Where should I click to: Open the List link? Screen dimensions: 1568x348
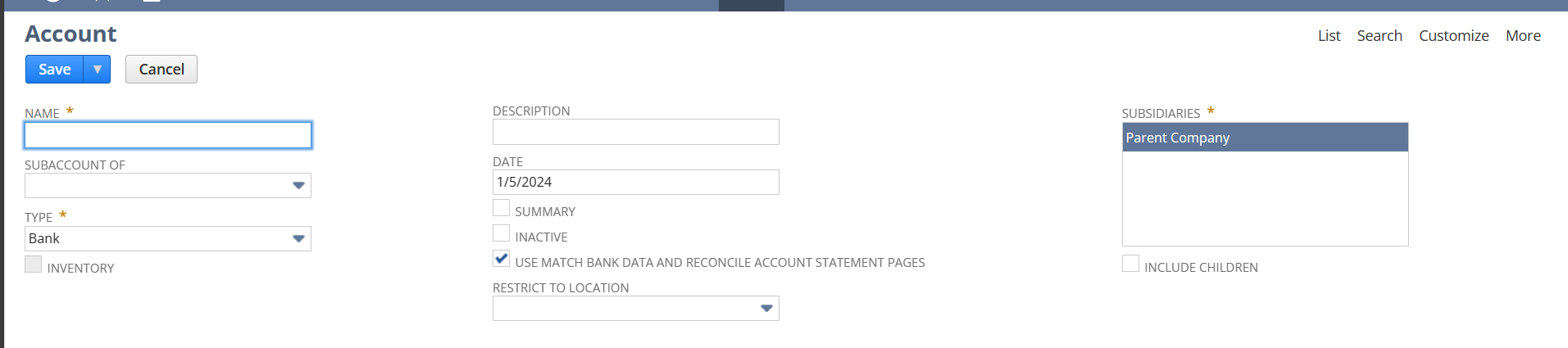[1329, 36]
